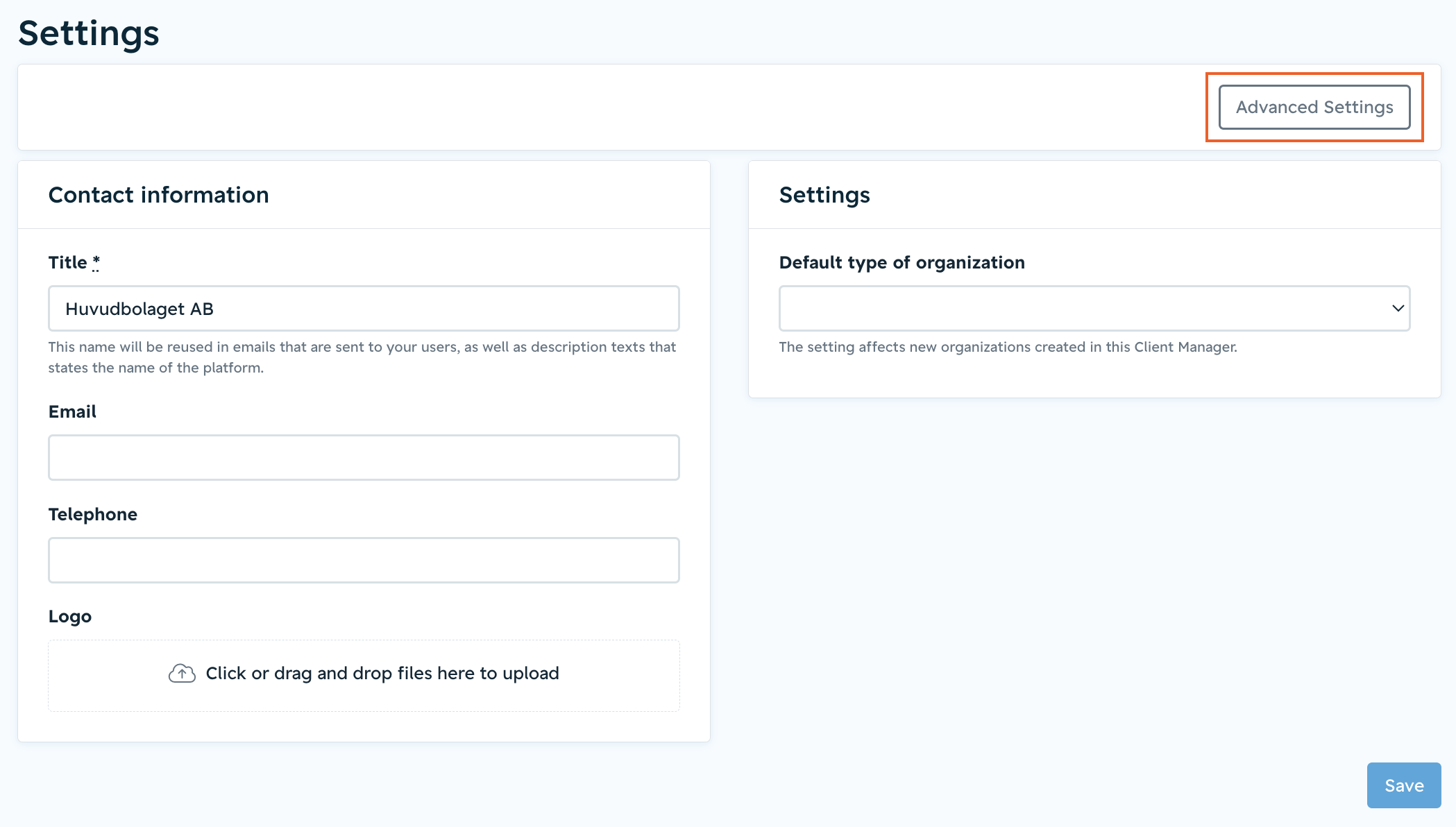The image size is (1456, 827).
Task: Click the Contact information heading
Action: 158,195
